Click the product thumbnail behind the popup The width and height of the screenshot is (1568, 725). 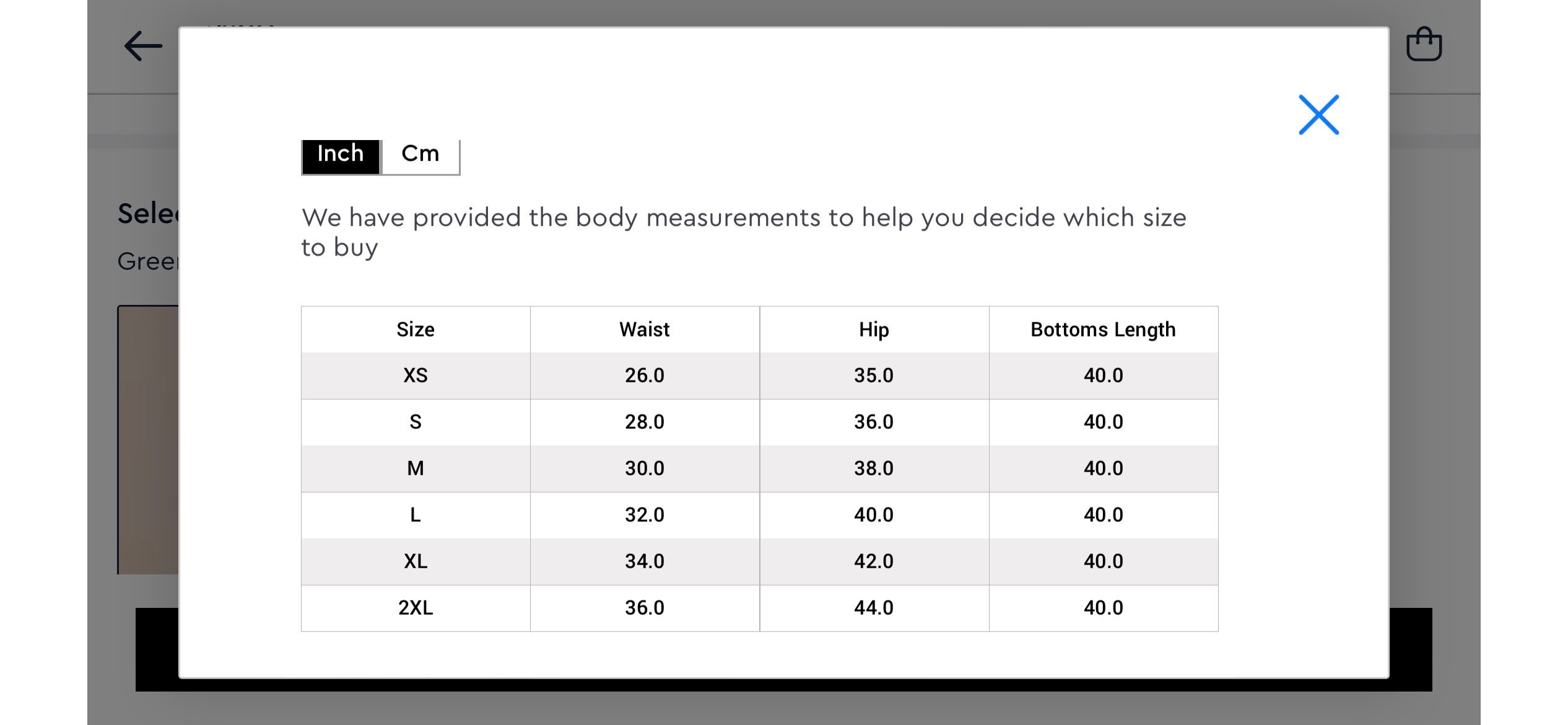click(148, 439)
